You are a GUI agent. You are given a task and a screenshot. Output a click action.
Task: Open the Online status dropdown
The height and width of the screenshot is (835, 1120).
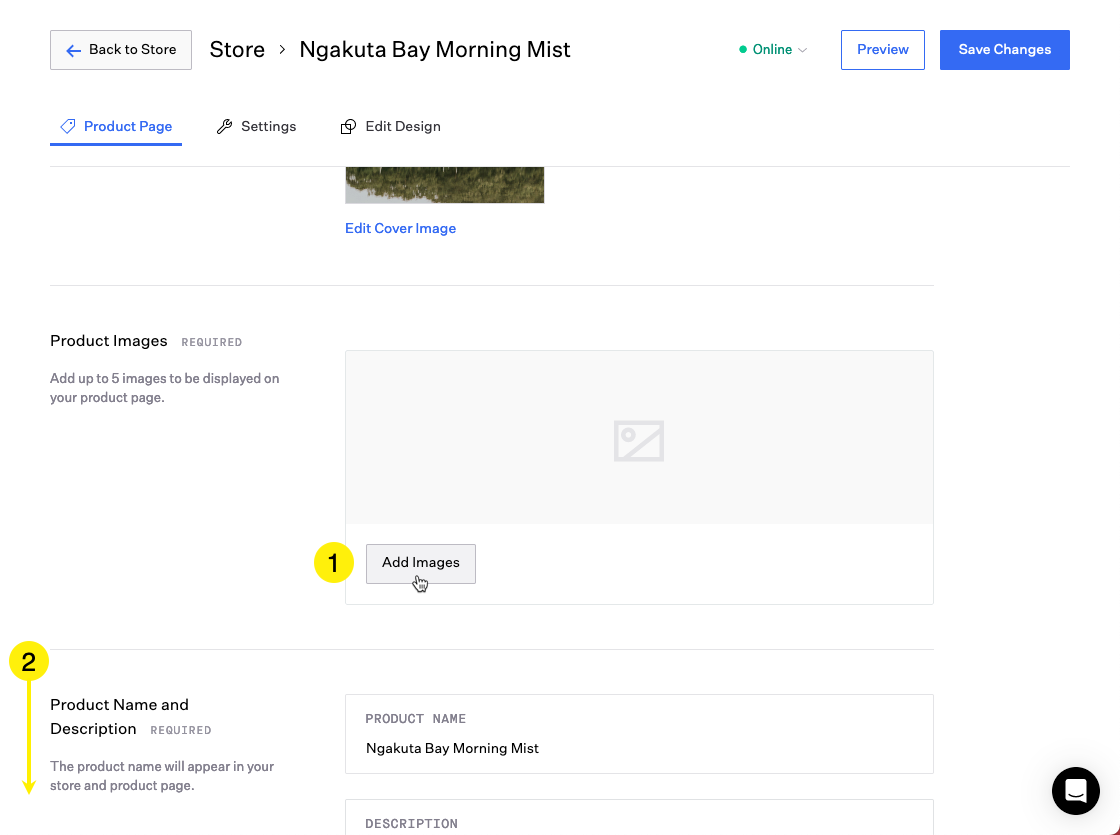tap(773, 50)
